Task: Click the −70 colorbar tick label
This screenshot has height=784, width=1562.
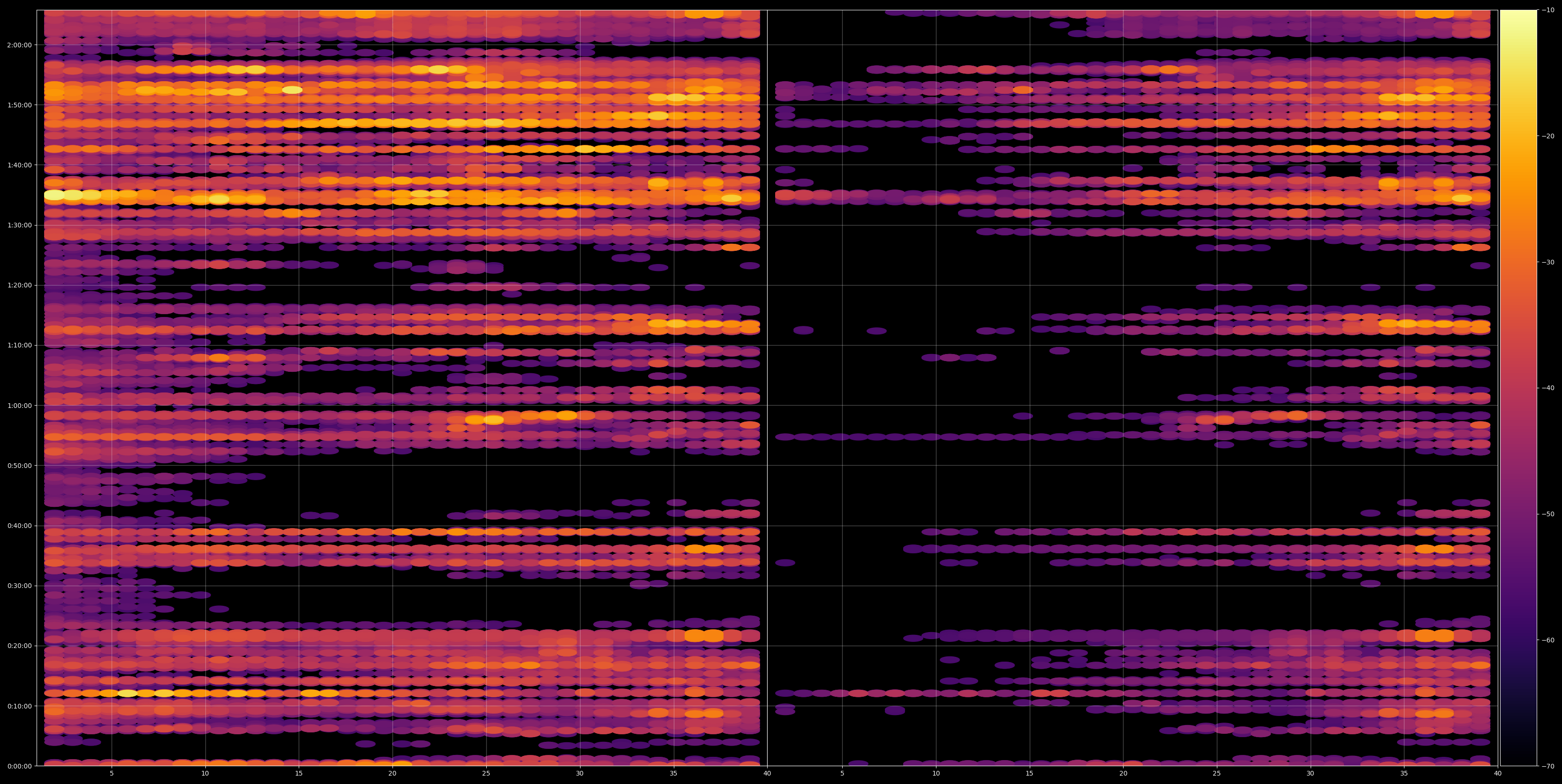Action: [x=1548, y=766]
